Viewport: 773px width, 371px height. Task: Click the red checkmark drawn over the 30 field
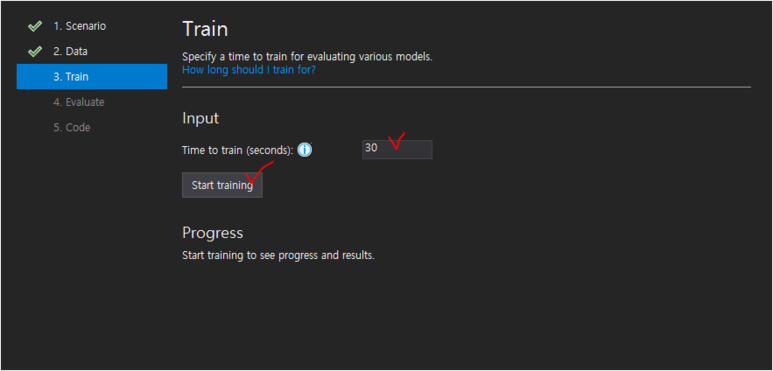[x=396, y=140]
